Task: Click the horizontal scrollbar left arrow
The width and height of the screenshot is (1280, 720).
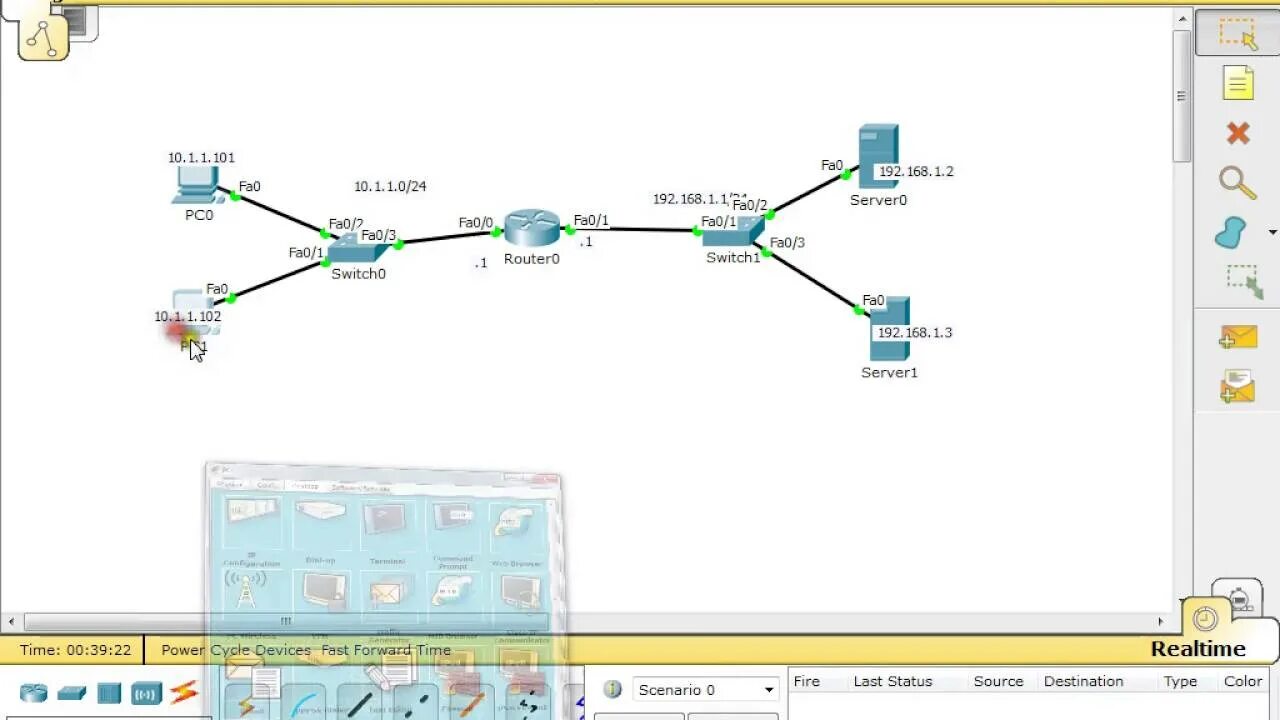Action: 11,621
